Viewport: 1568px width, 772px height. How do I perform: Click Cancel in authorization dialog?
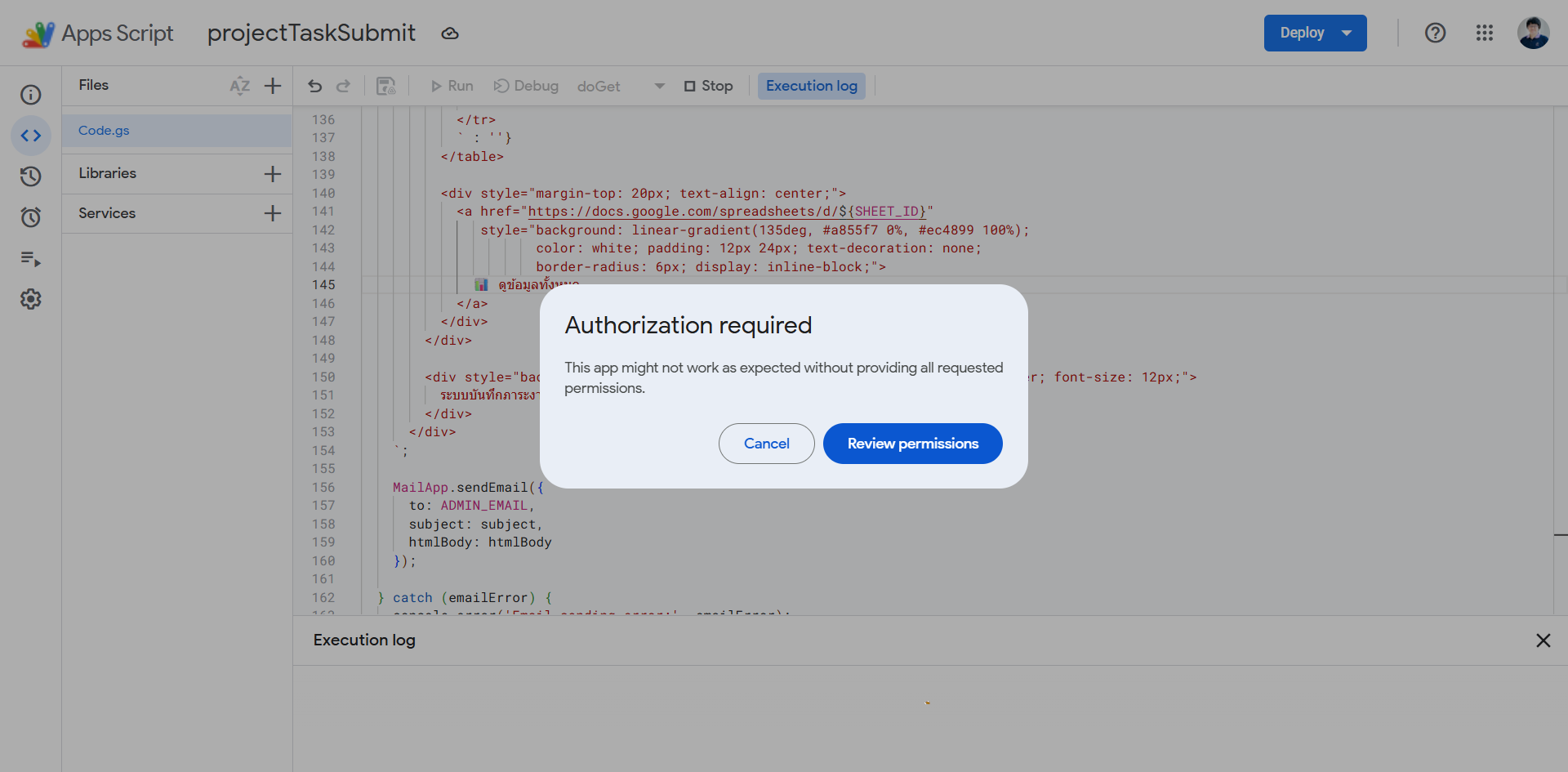(x=767, y=444)
